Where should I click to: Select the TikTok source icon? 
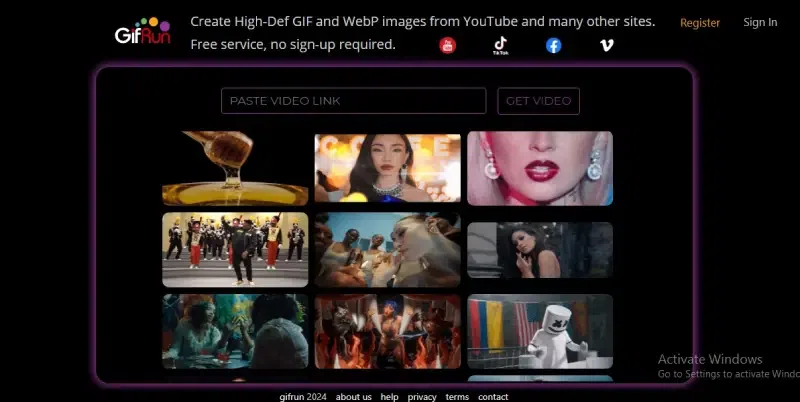point(501,45)
